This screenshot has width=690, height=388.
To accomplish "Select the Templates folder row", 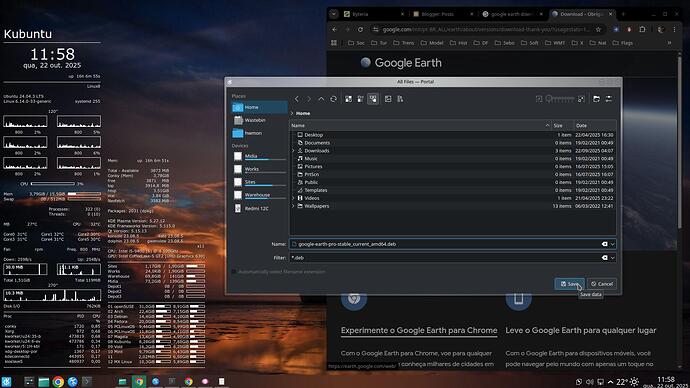I will pyautogui.click(x=452, y=190).
